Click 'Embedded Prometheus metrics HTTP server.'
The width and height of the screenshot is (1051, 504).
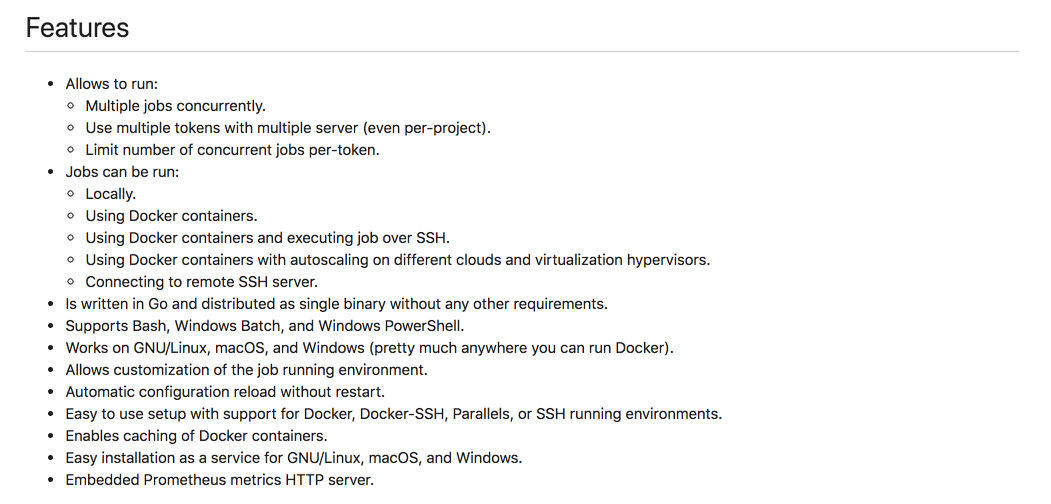219,480
